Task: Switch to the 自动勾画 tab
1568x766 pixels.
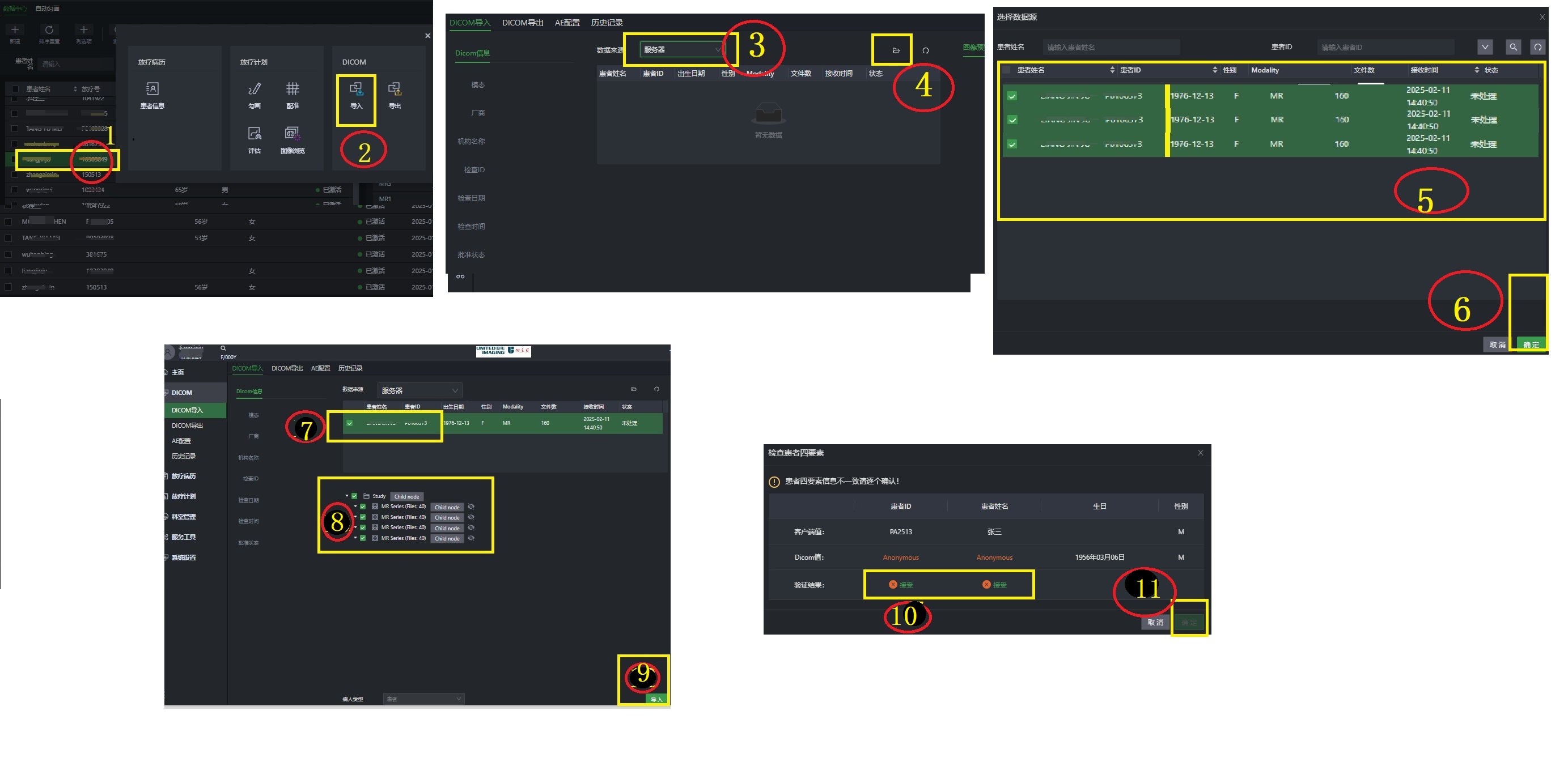Action: [x=48, y=8]
